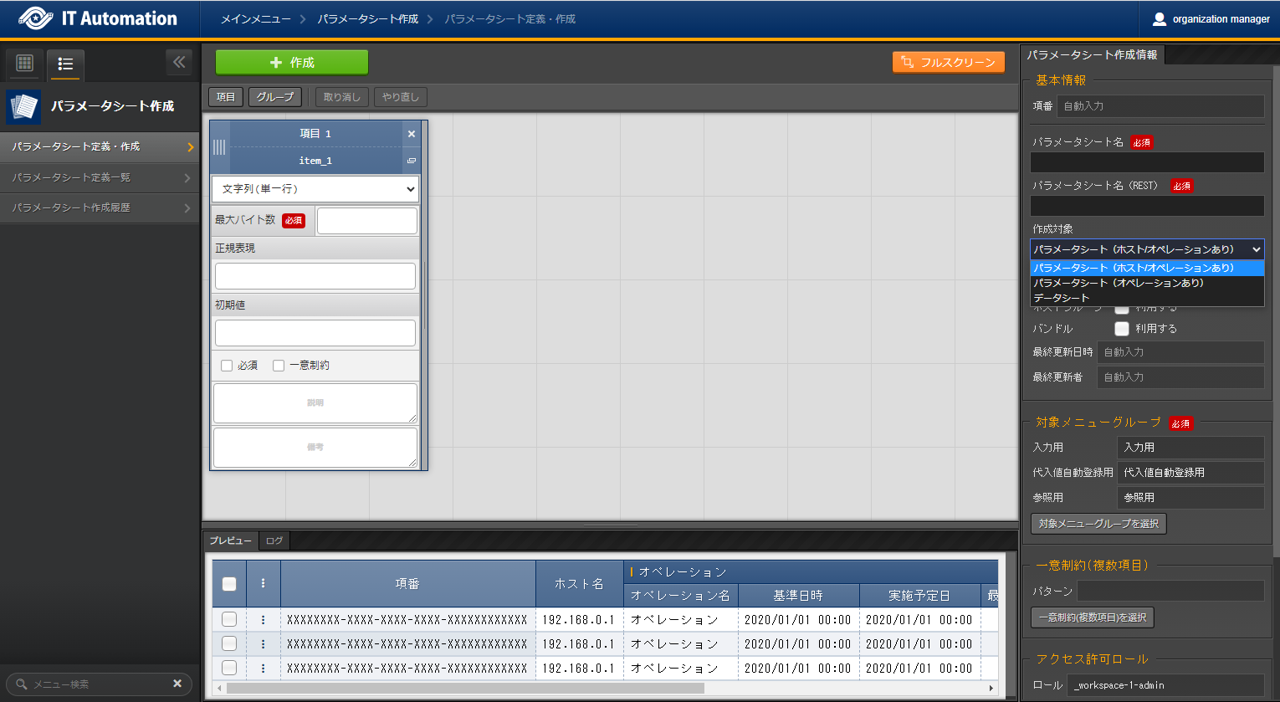Switch to grid view icon in sidebar
The width and height of the screenshot is (1280, 702).
(x=25, y=63)
